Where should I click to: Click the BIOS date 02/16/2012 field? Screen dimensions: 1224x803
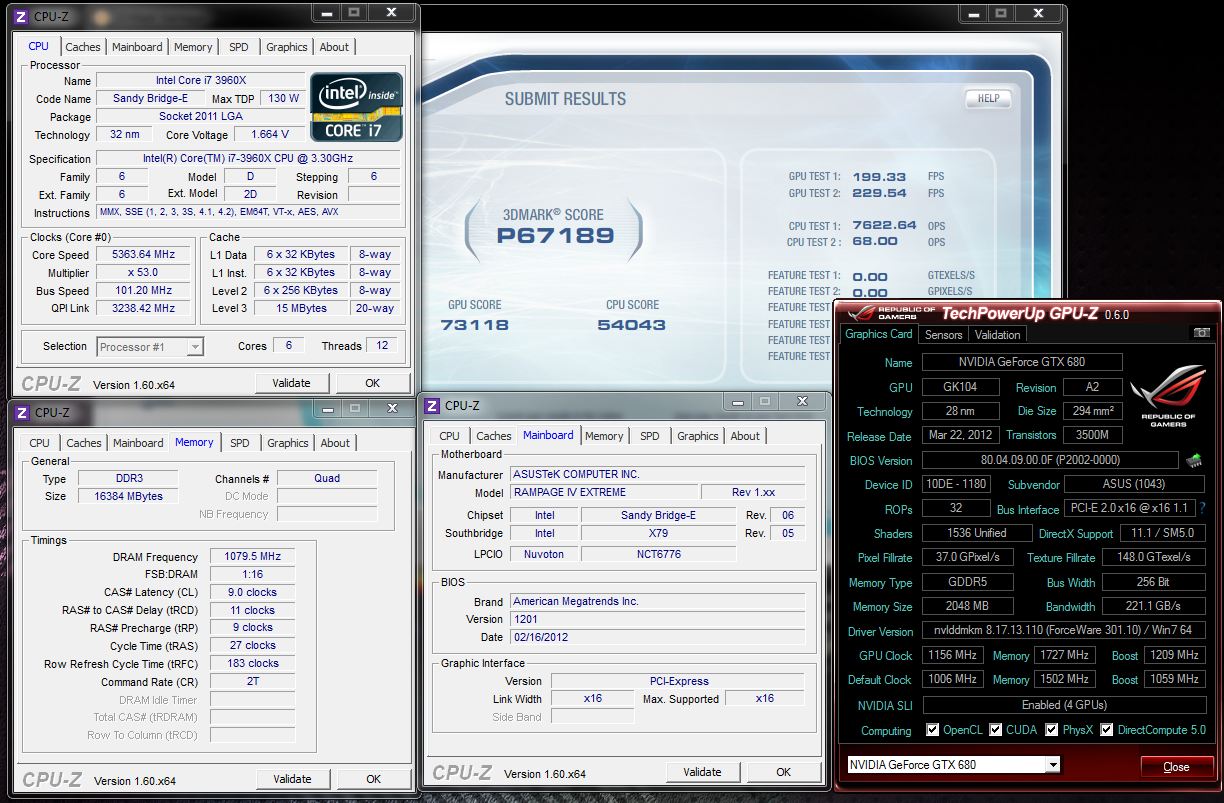657,638
